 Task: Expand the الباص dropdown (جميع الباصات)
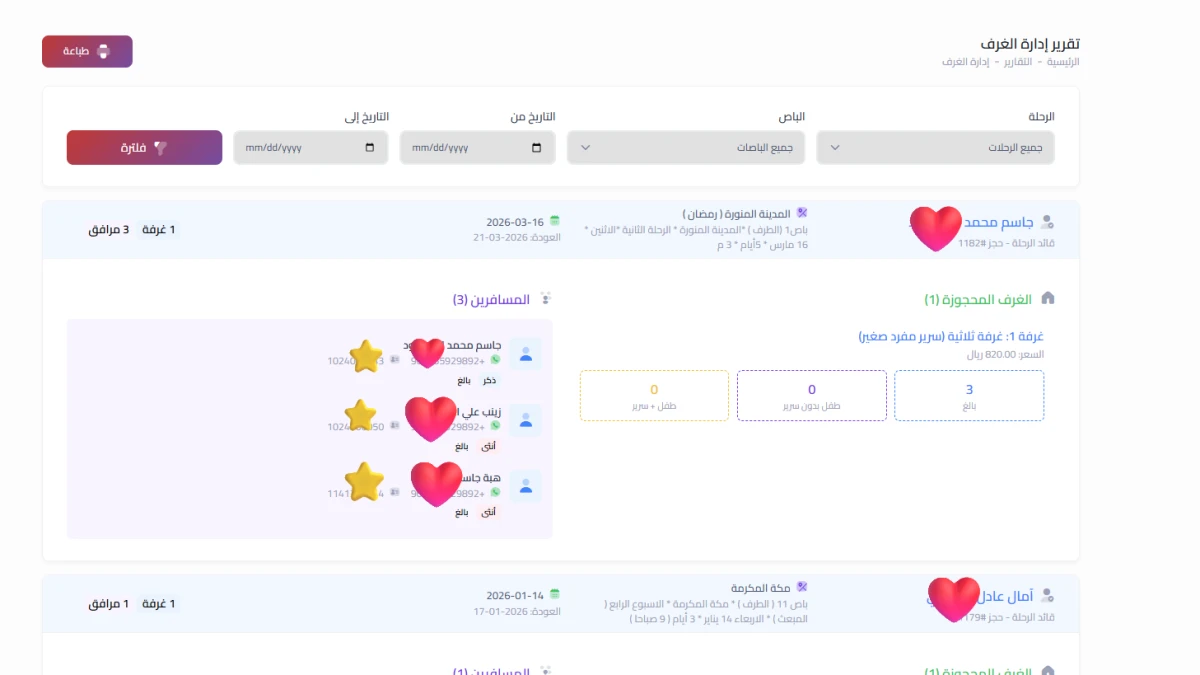tap(686, 148)
